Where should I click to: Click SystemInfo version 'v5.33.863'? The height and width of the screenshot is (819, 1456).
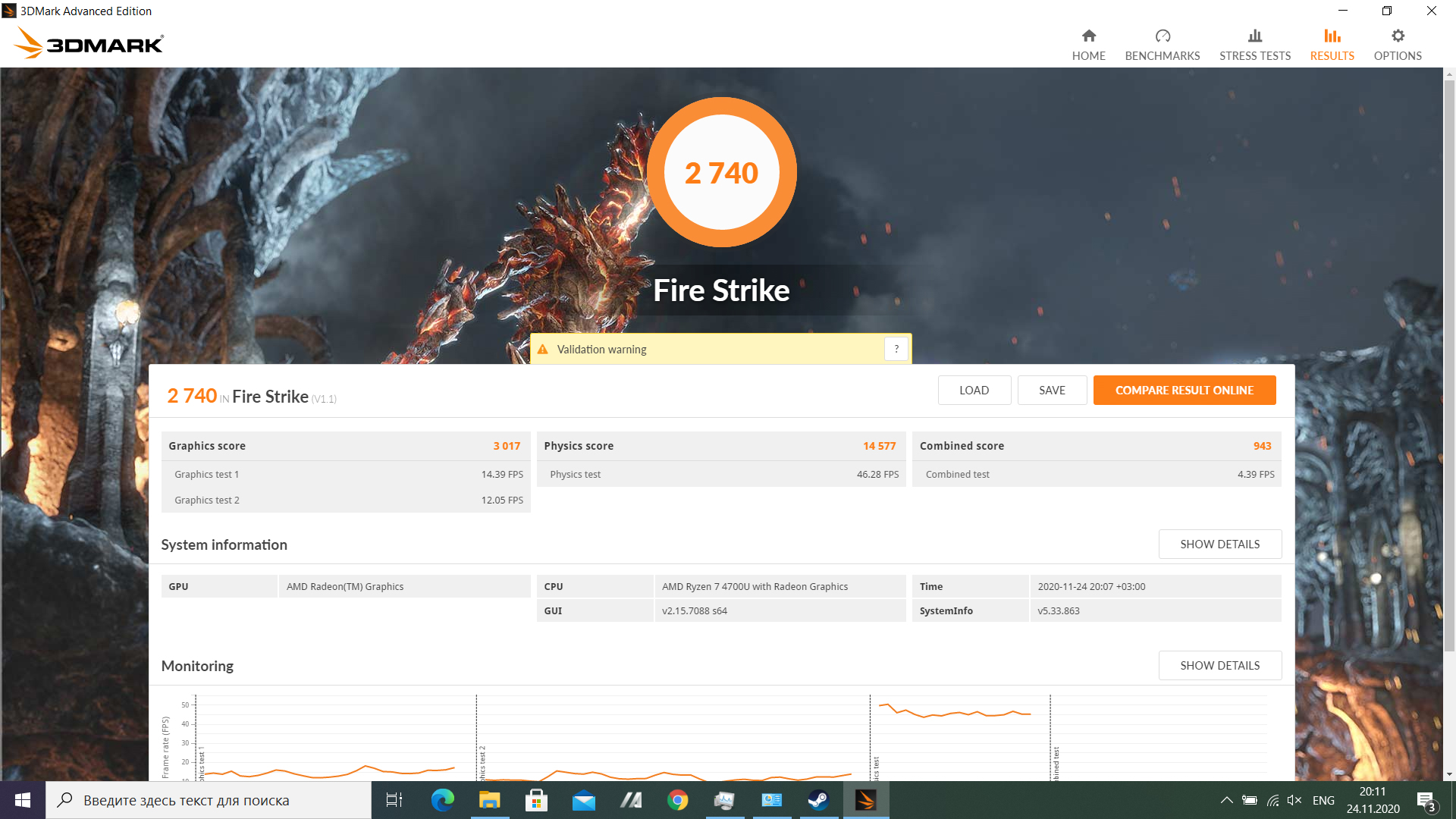pos(1058,611)
